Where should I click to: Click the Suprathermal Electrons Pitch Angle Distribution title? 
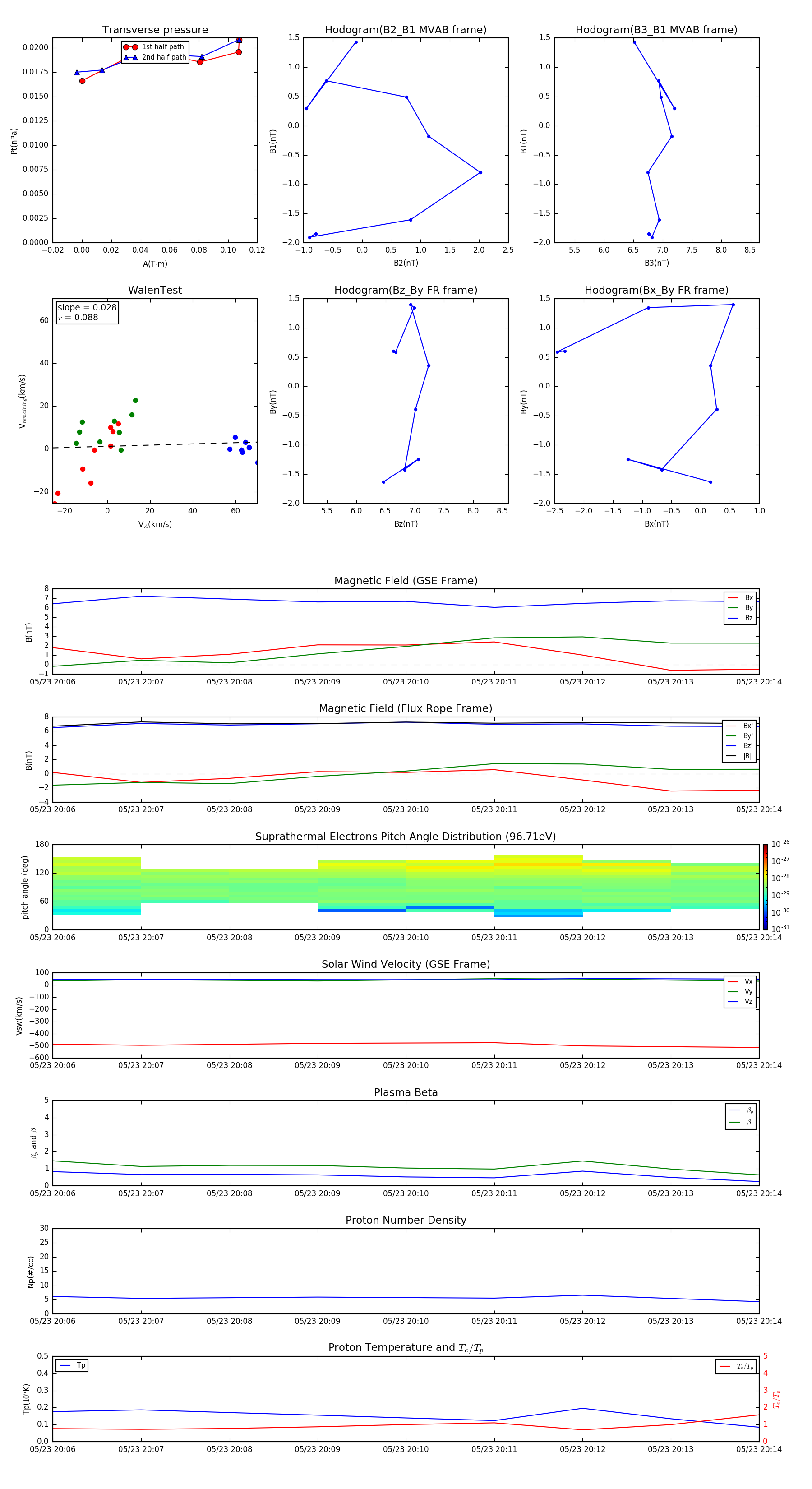tap(406, 837)
